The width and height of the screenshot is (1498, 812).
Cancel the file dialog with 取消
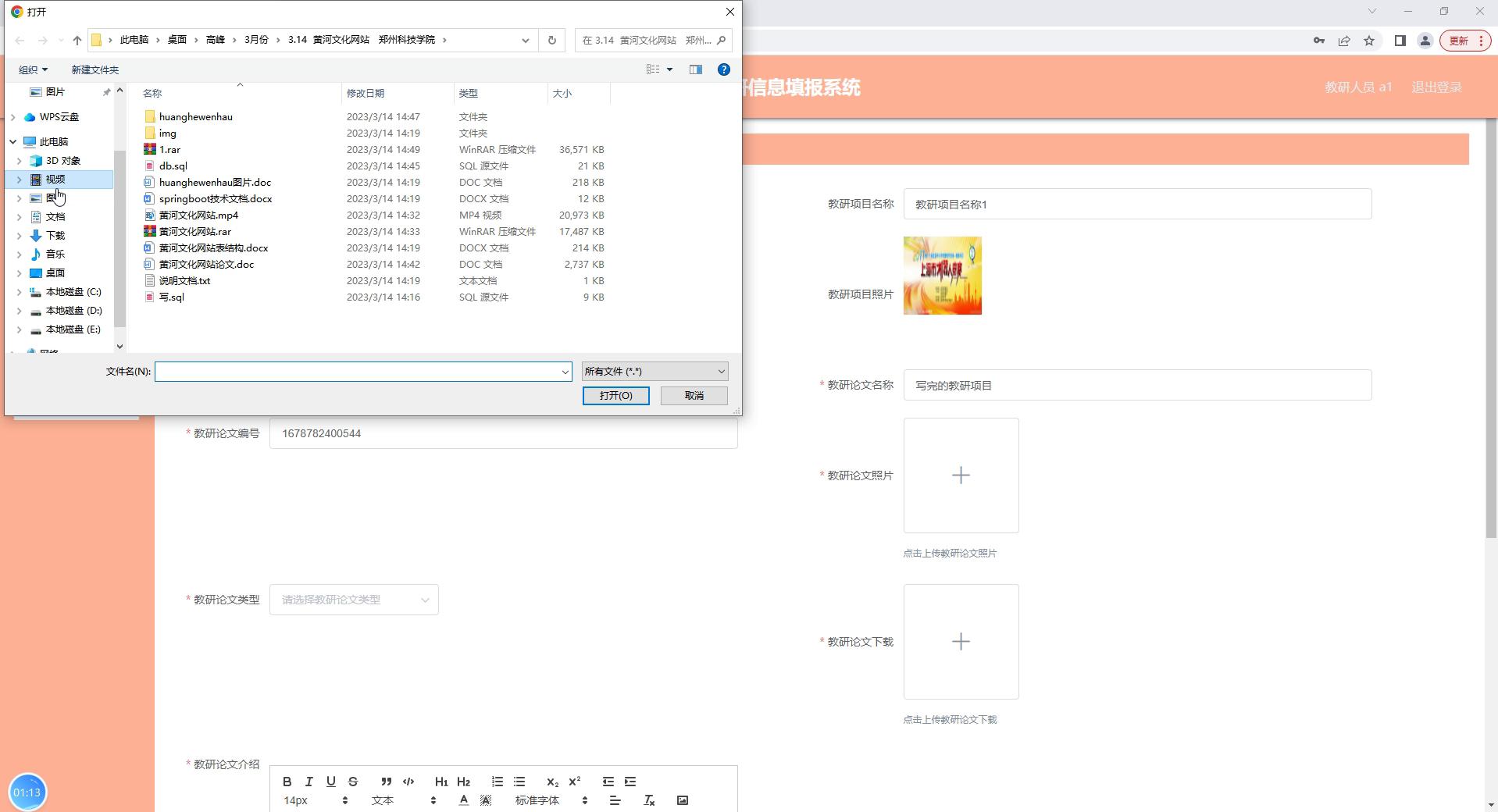pos(694,396)
